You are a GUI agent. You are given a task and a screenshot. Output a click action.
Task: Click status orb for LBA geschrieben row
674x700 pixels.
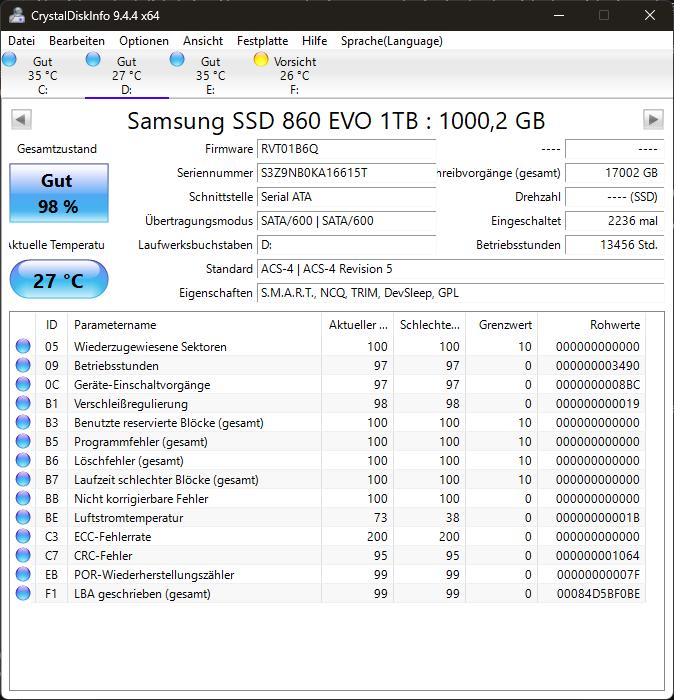click(23, 593)
